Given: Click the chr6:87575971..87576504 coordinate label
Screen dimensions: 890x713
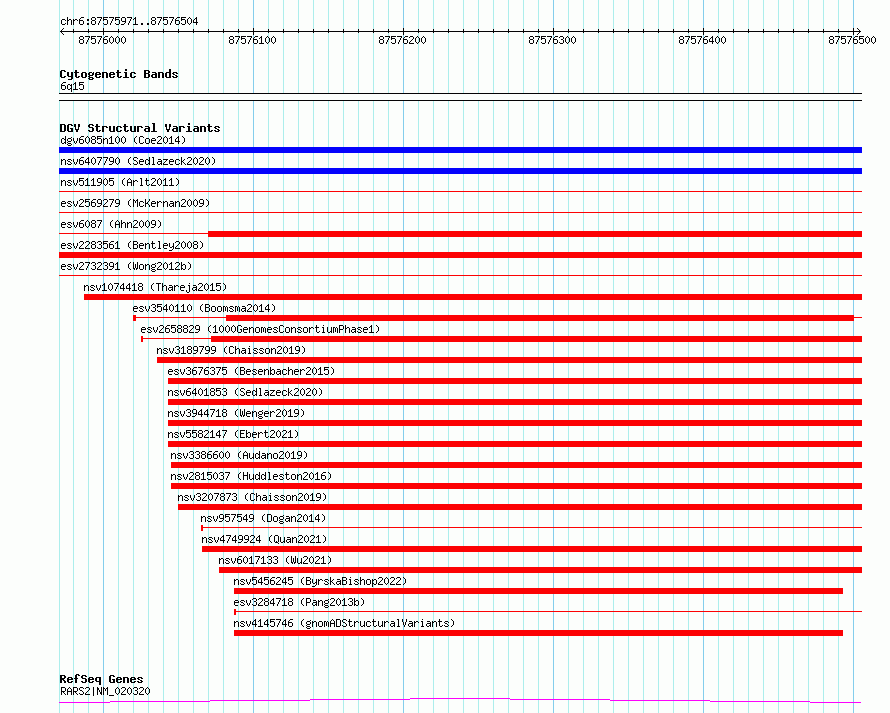Looking at the screenshot, I should 129,21.
